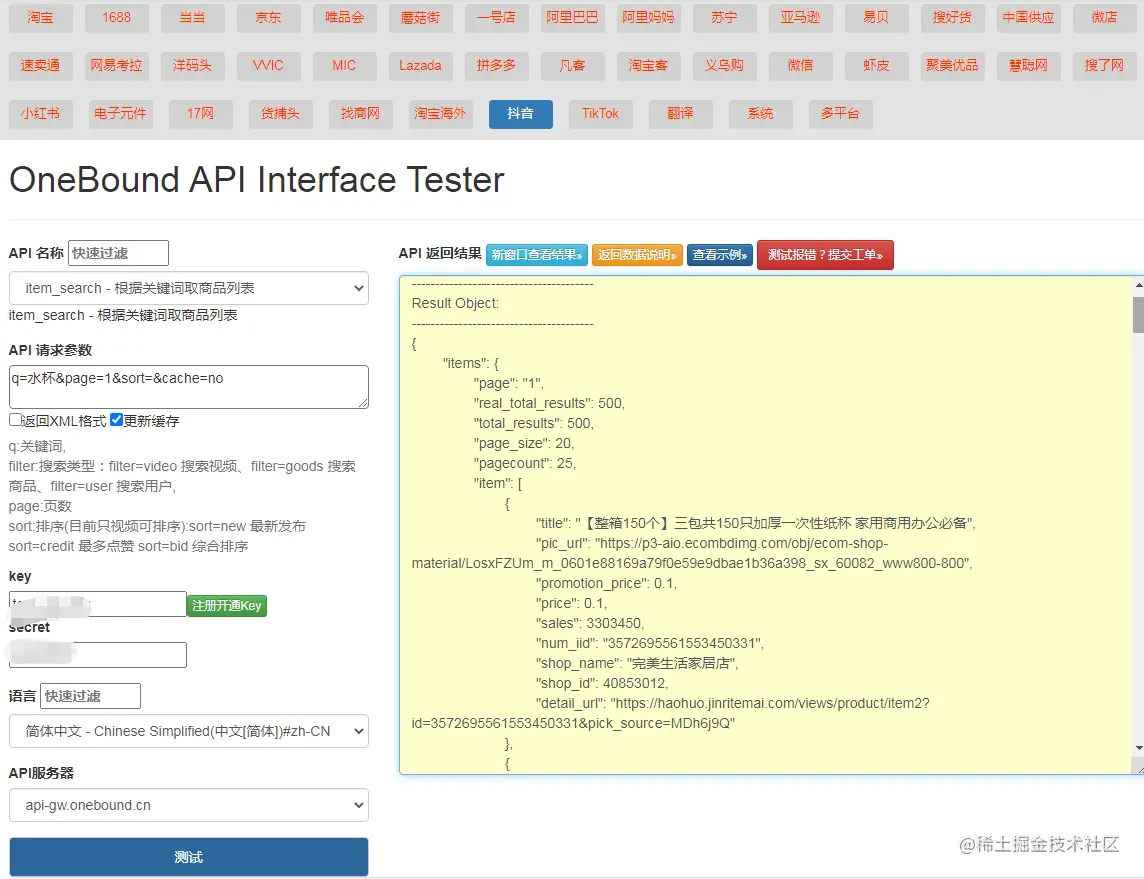Open the 苏宁 platform tab

[x=724, y=18]
